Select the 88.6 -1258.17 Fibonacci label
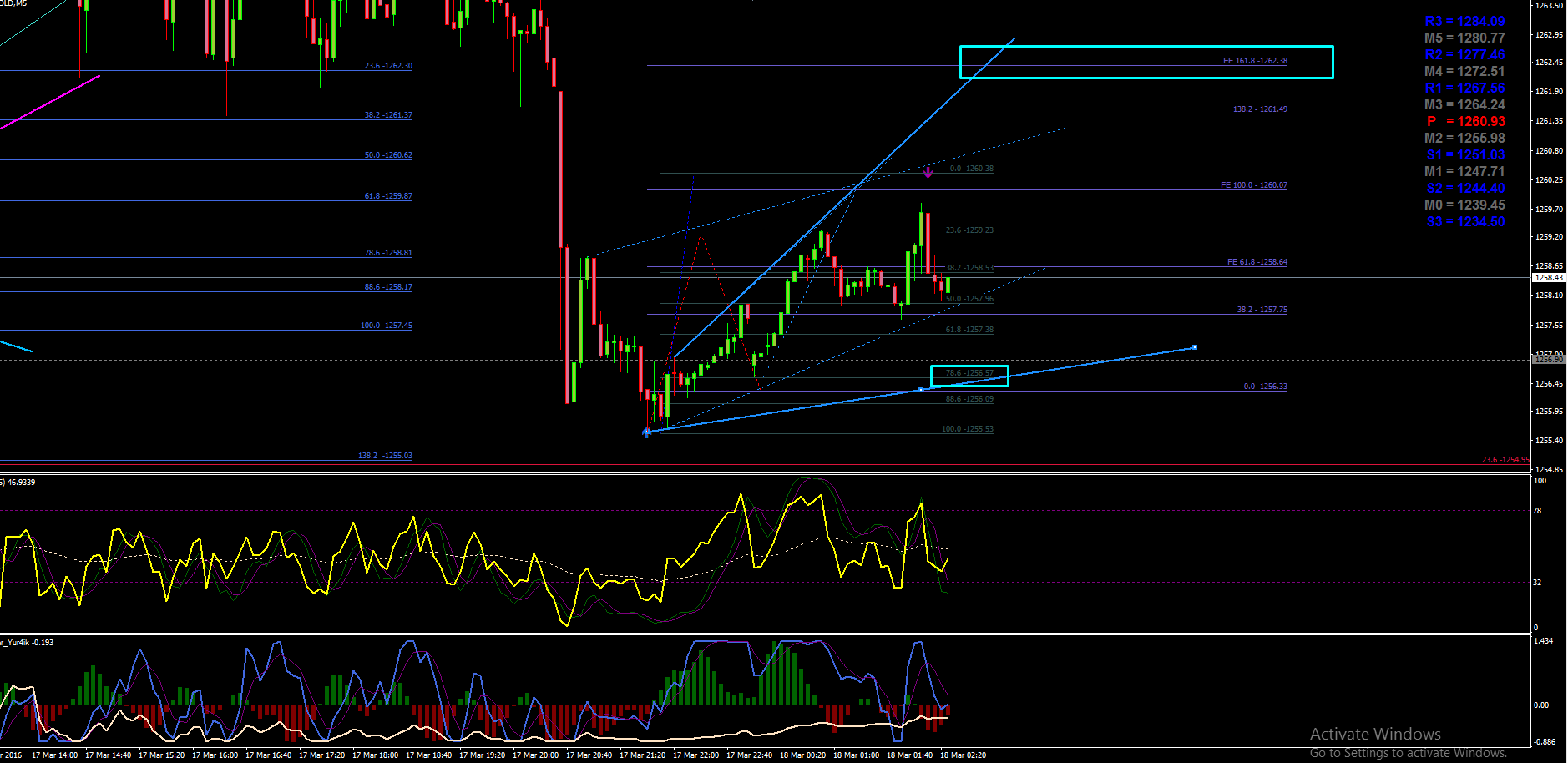 pyautogui.click(x=388, y=287)
